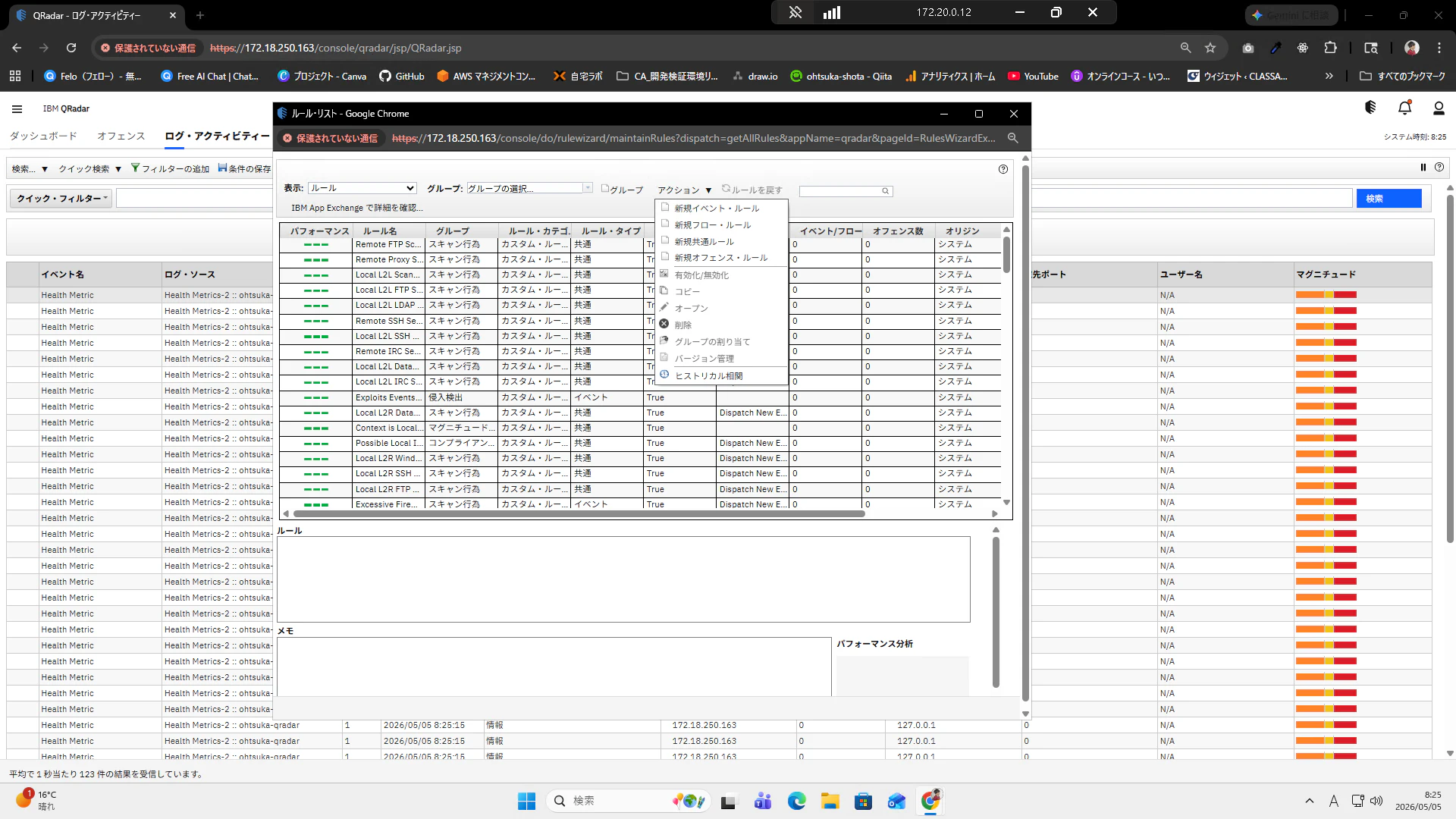Select 新規共通ルール from the action menu
This screenshot has width=1456, height=819.
pos(704,241)
